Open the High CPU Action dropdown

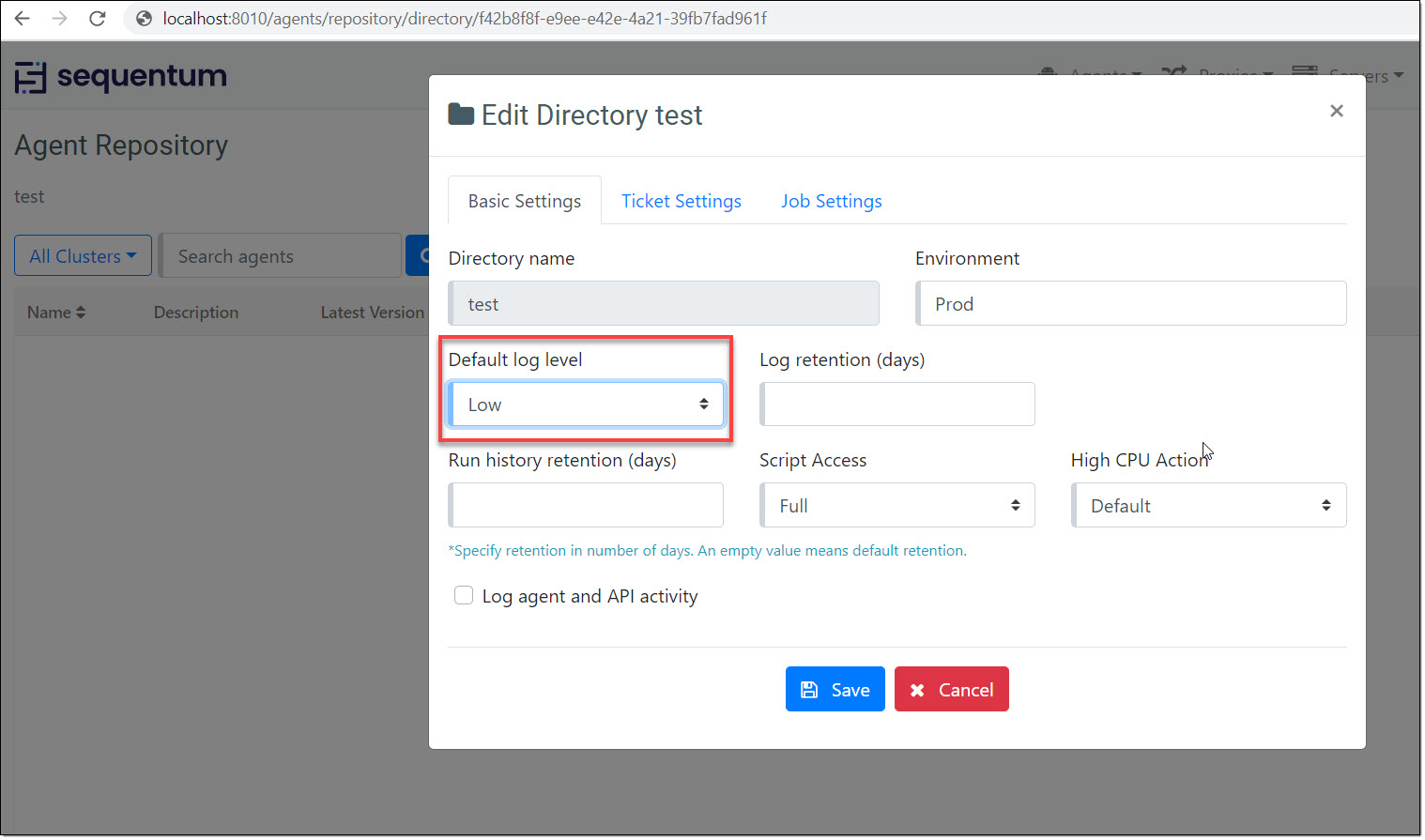(1208, 506)
